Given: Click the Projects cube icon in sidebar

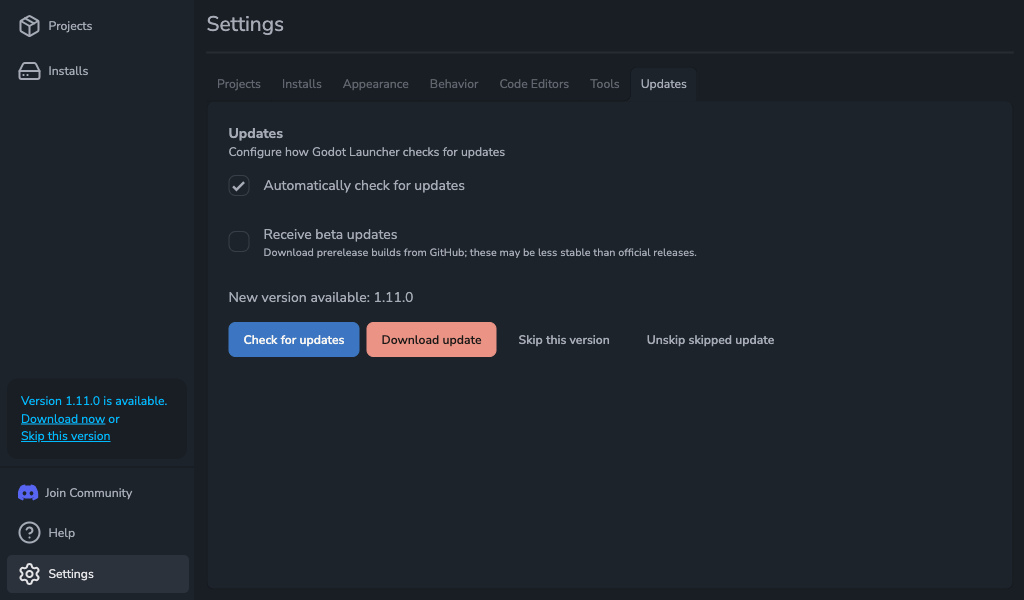Looking at the screenshot, I should pyautogui.click(x=29, y=26).
